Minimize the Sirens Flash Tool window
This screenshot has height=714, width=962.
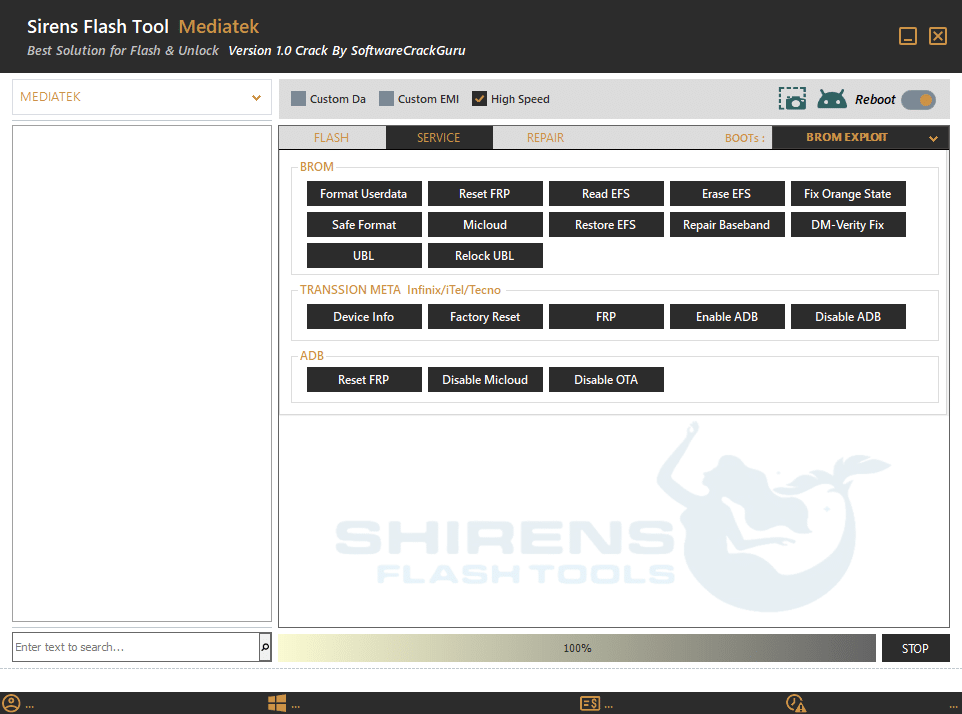[908, 37]
